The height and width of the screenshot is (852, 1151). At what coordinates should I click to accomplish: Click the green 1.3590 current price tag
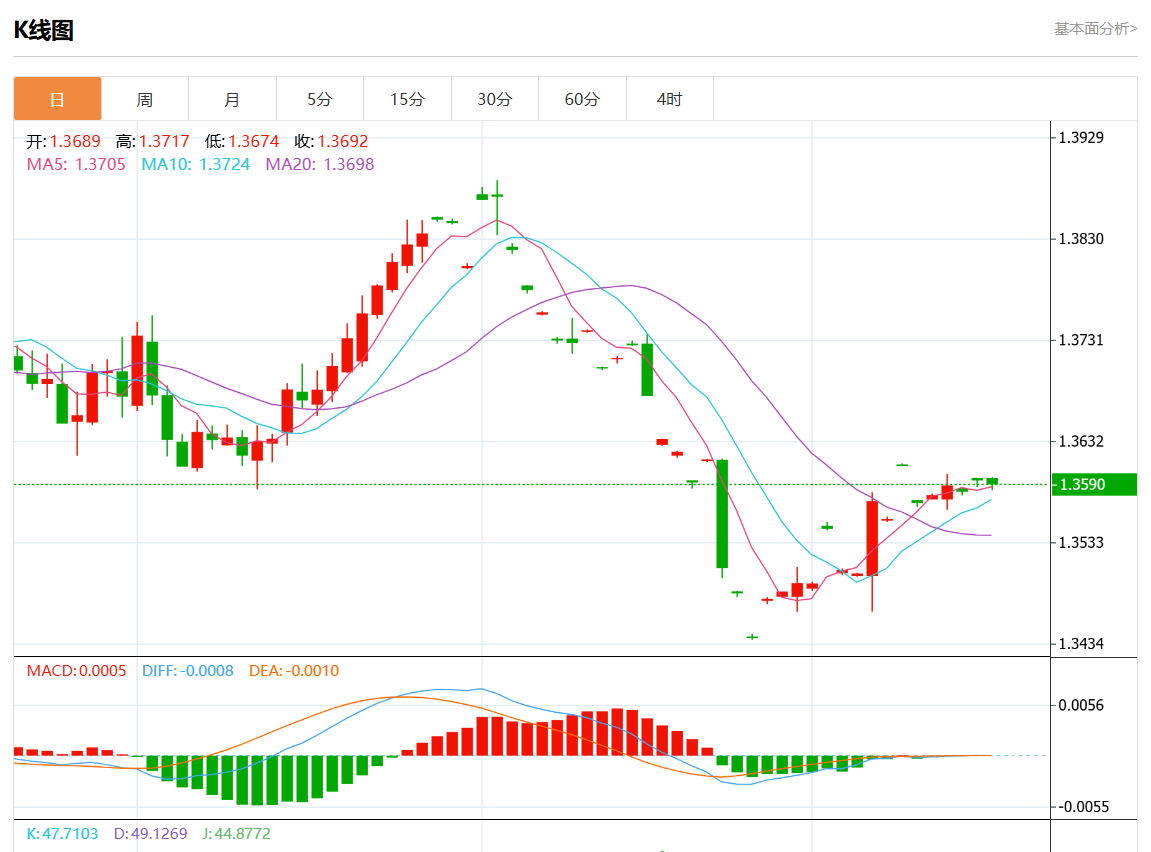(1094, 484)
